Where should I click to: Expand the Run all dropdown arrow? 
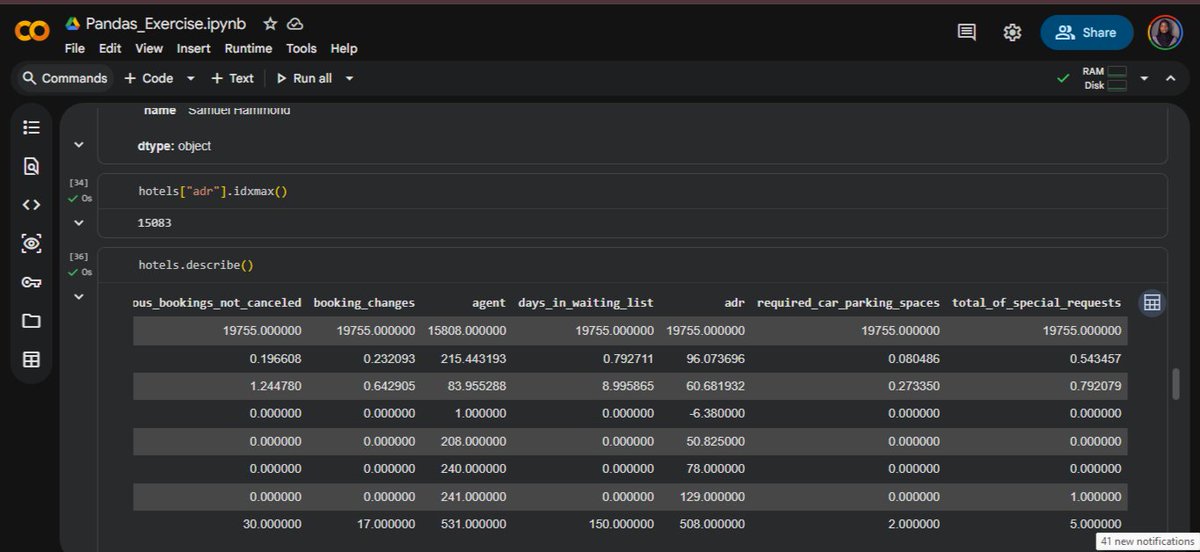(x=349, y=78)
